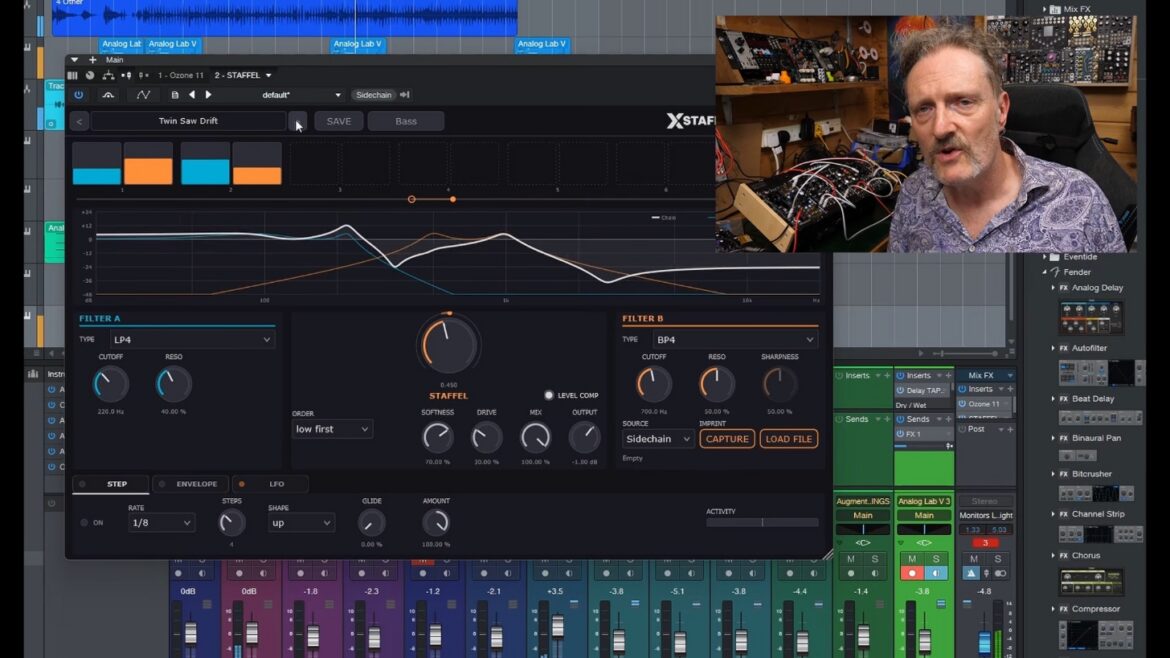Open the SOURCE Sidechain dropdown

(657, 439)
